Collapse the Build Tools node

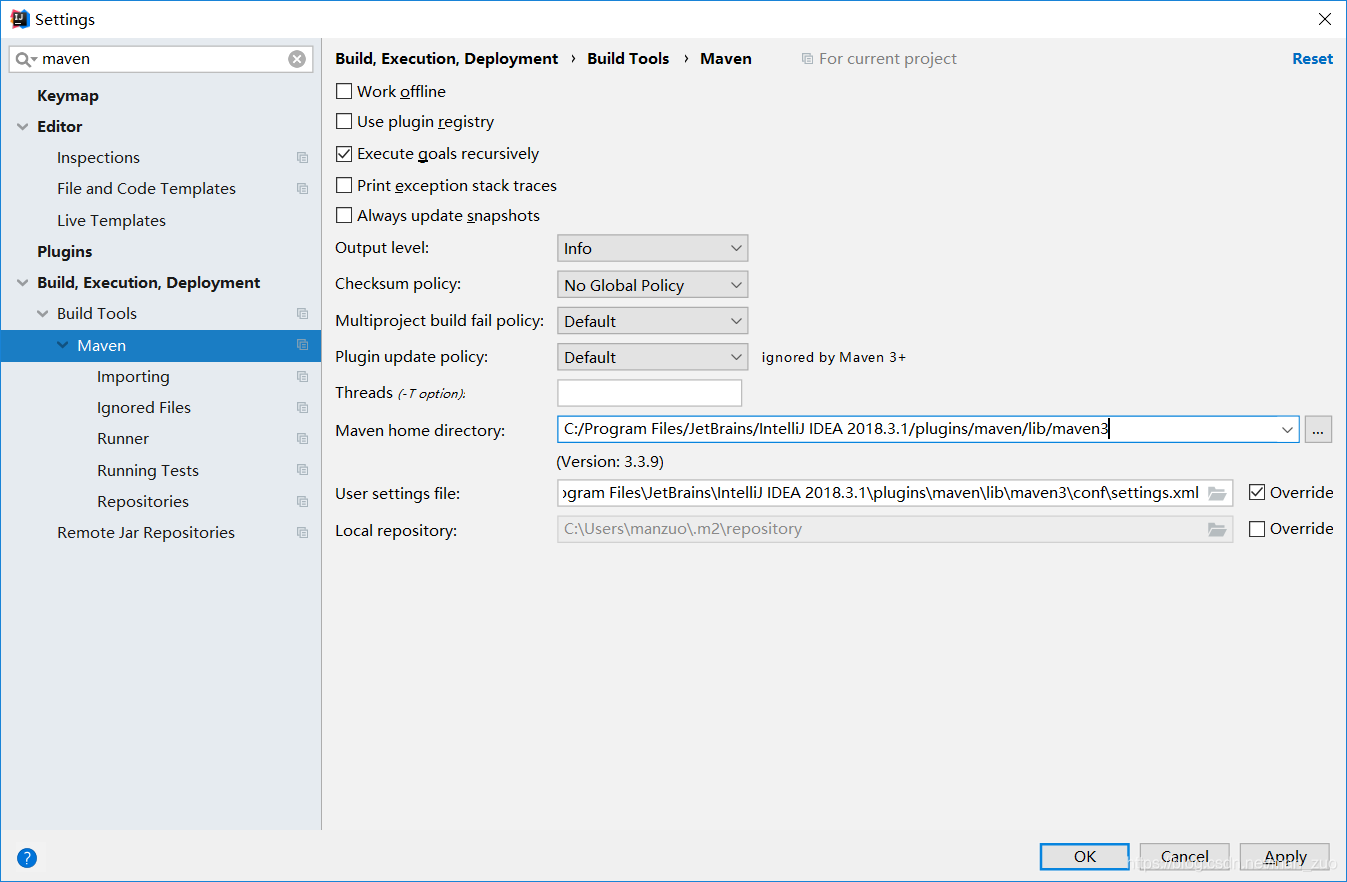[x=42, y=314]
